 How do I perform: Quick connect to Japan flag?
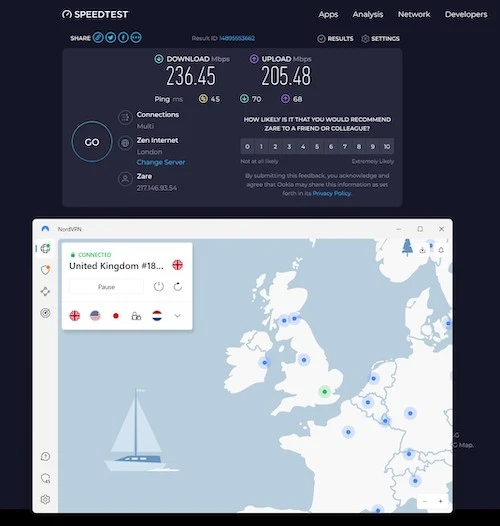coord(116,316)
